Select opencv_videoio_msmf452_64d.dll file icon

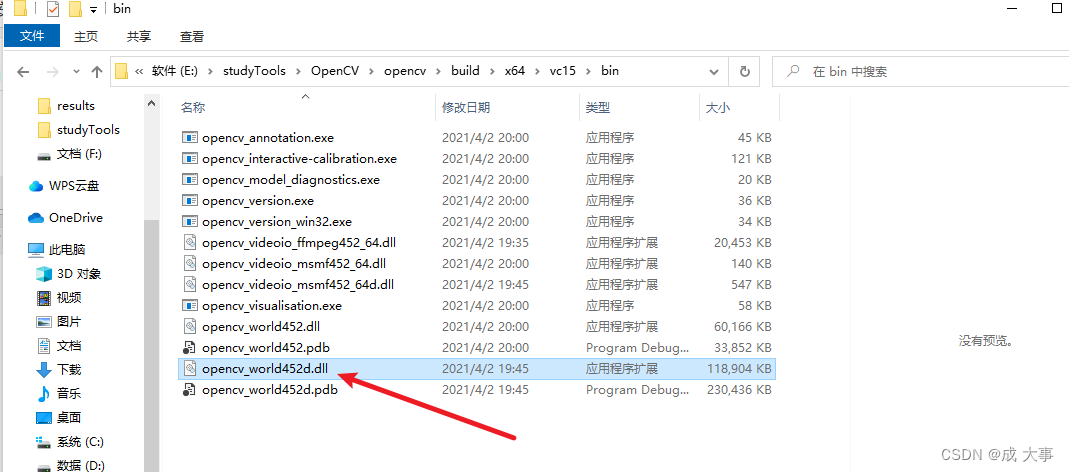click(x=190, y=284)
